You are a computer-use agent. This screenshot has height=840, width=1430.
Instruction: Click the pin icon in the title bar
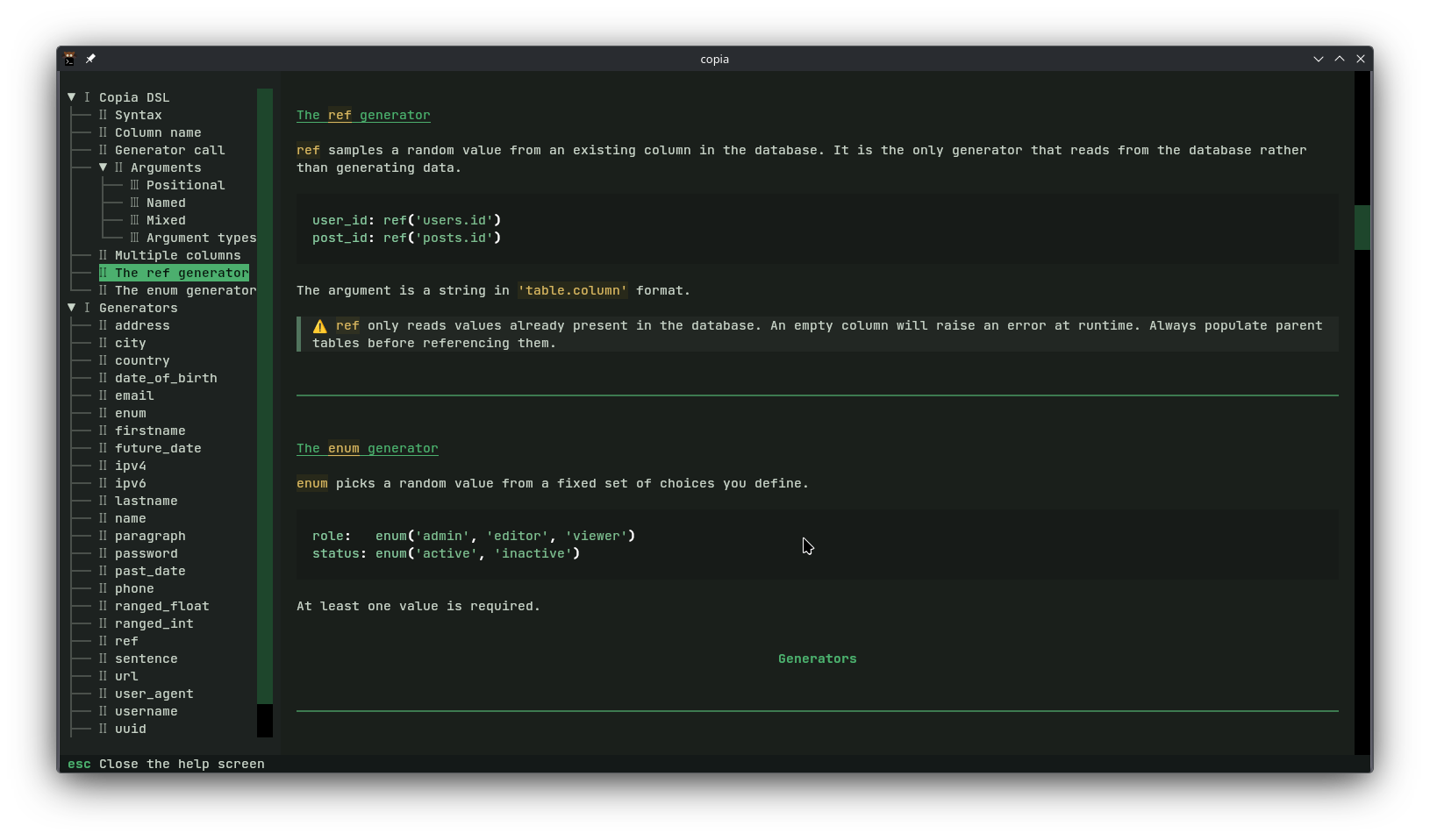click(90, 59)
